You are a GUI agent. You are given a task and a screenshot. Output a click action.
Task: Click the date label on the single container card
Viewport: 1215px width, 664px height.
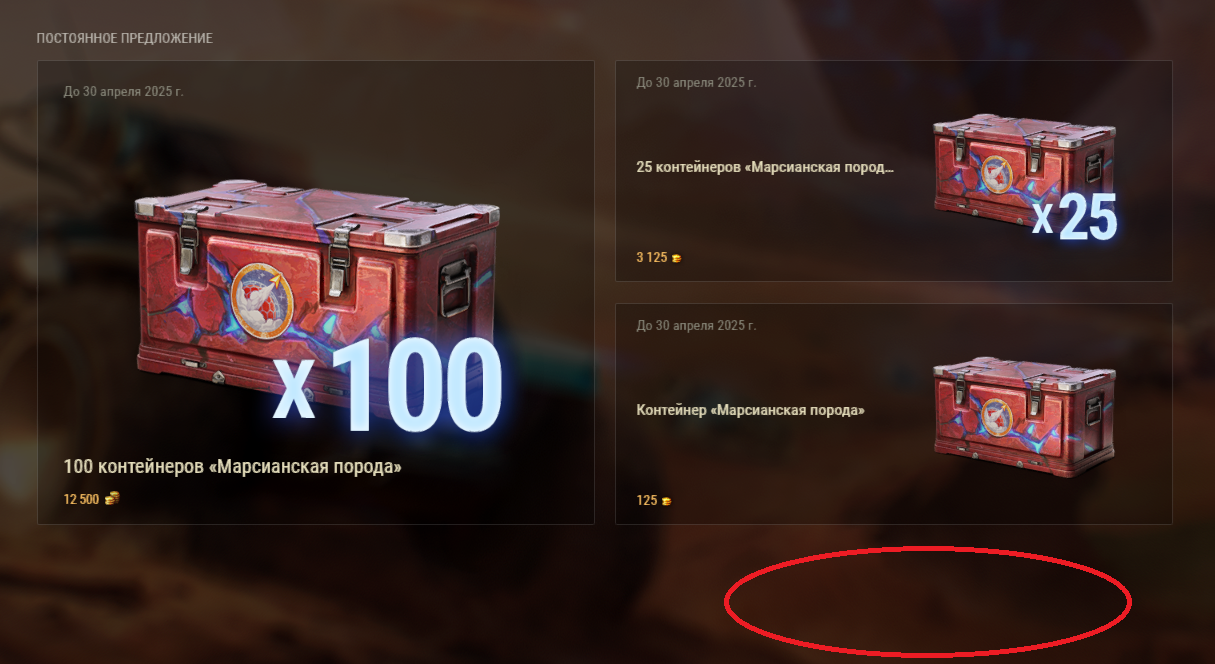[696, 325]
